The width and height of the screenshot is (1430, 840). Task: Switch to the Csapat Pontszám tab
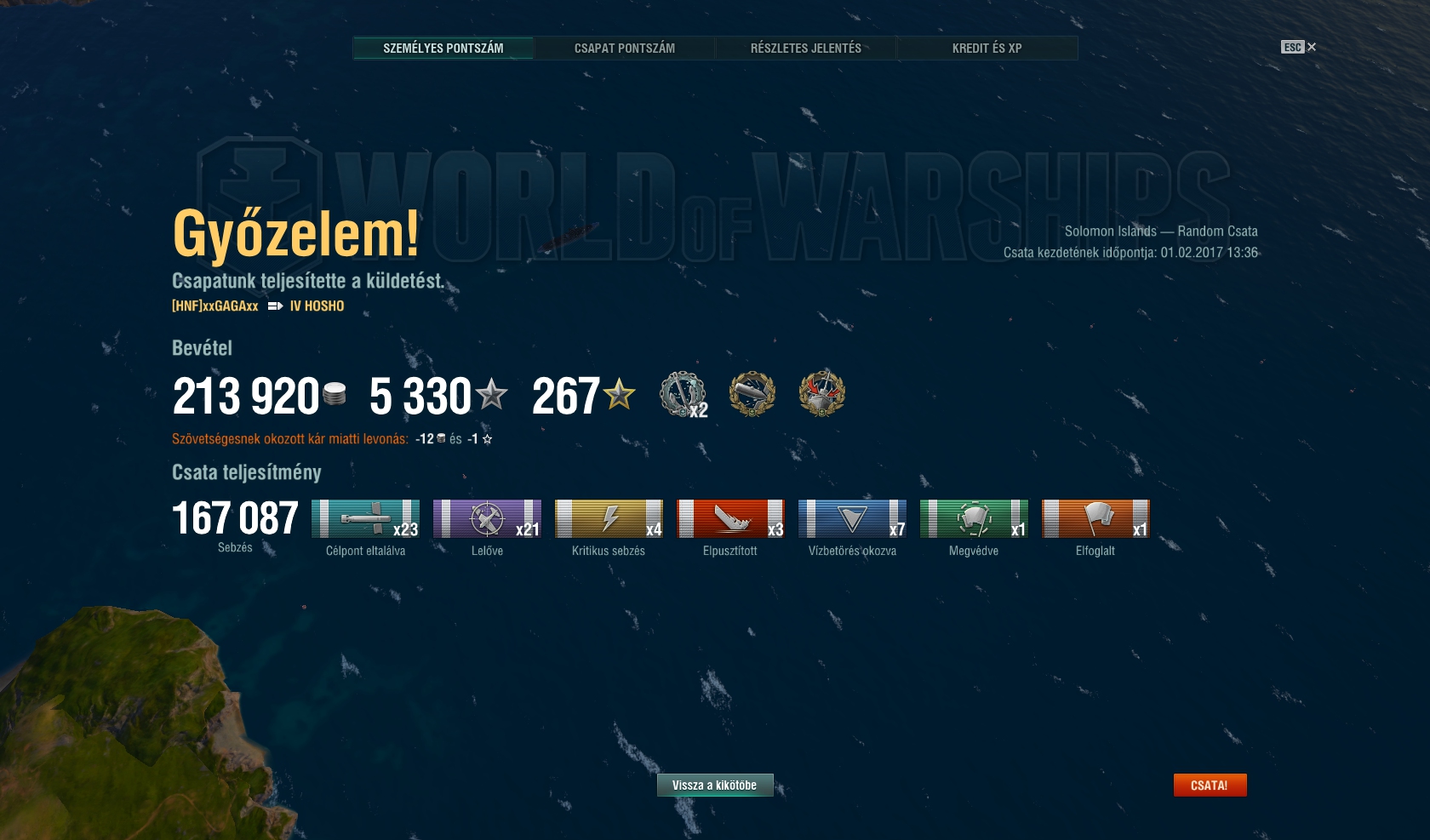pos(624,49)
